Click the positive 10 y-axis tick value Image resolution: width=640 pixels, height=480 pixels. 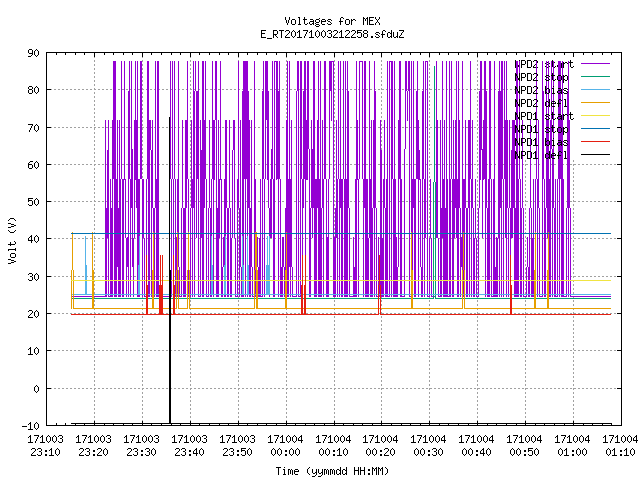[33, 351]
